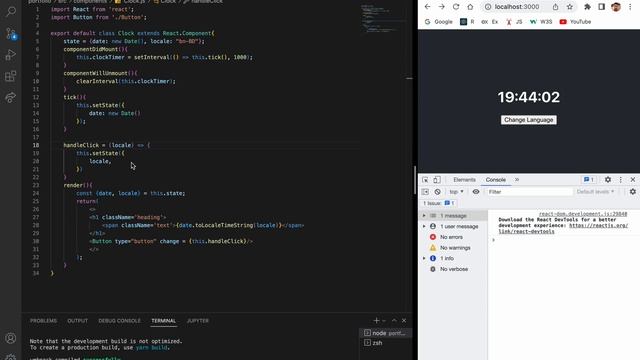Open VS Code Accounts menu
Image resolution: width=640 pixels, height=360 pixels.
click(11, 338)
